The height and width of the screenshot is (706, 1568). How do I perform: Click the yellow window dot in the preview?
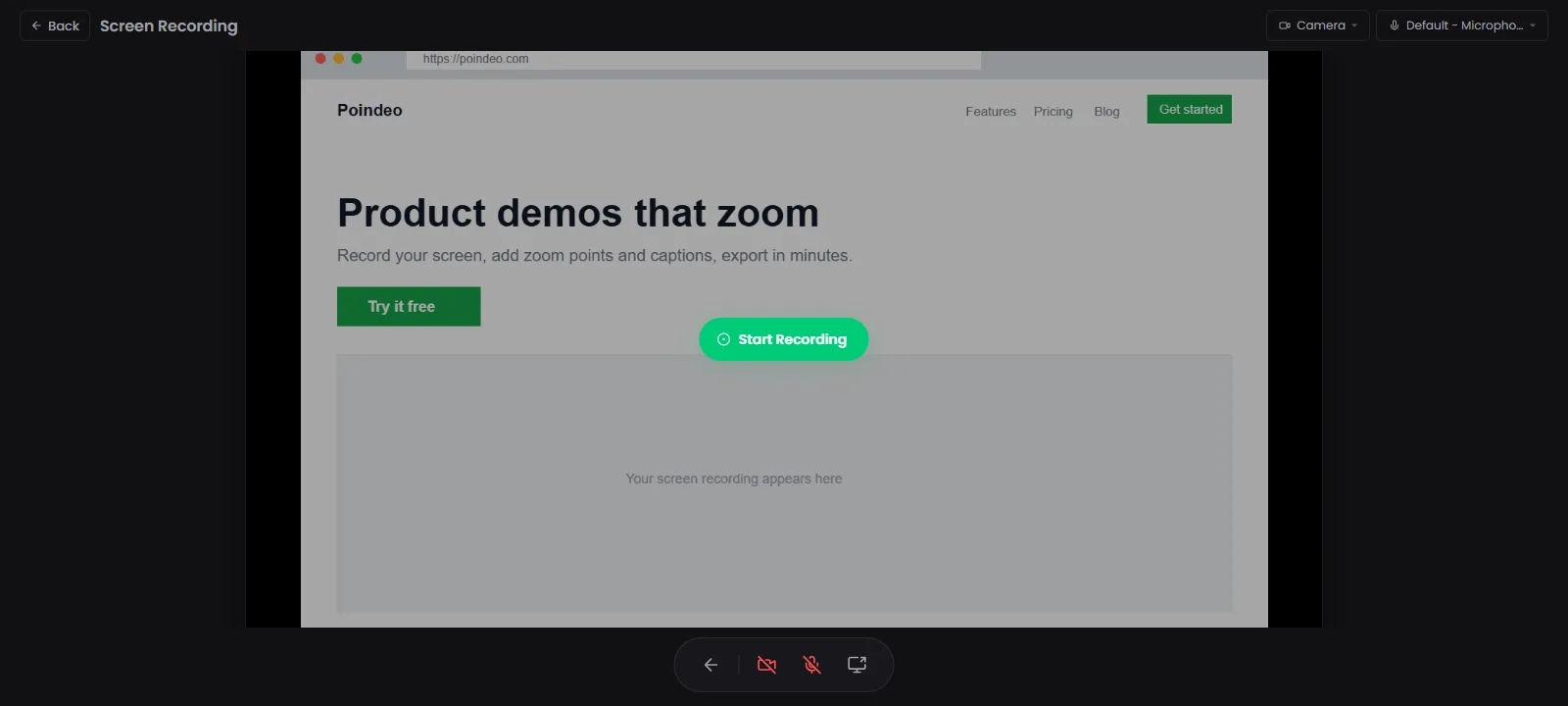tap(339, 59)
